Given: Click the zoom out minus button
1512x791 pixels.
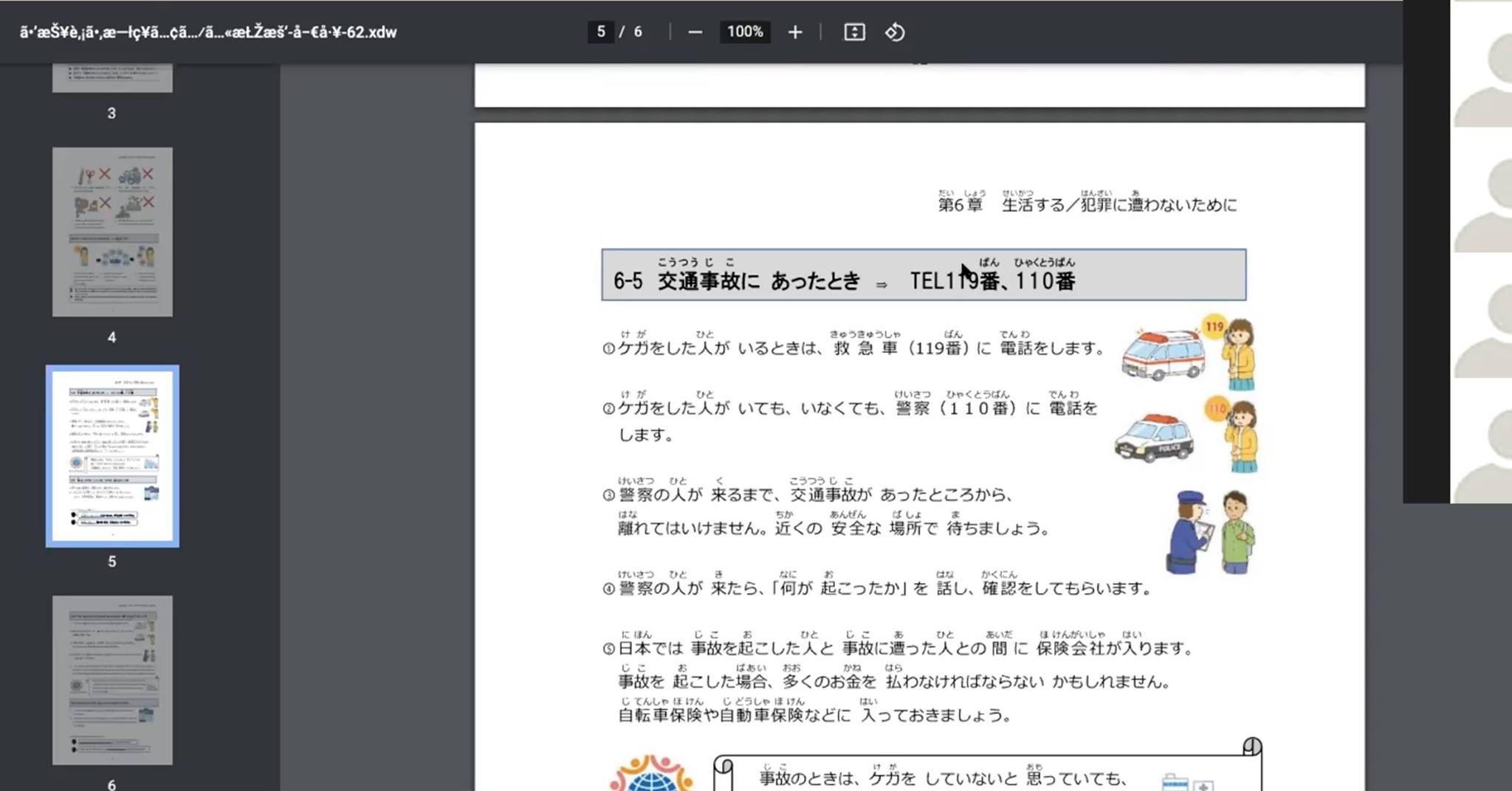Looking at the screenshot, I should (x=695, y=32).
